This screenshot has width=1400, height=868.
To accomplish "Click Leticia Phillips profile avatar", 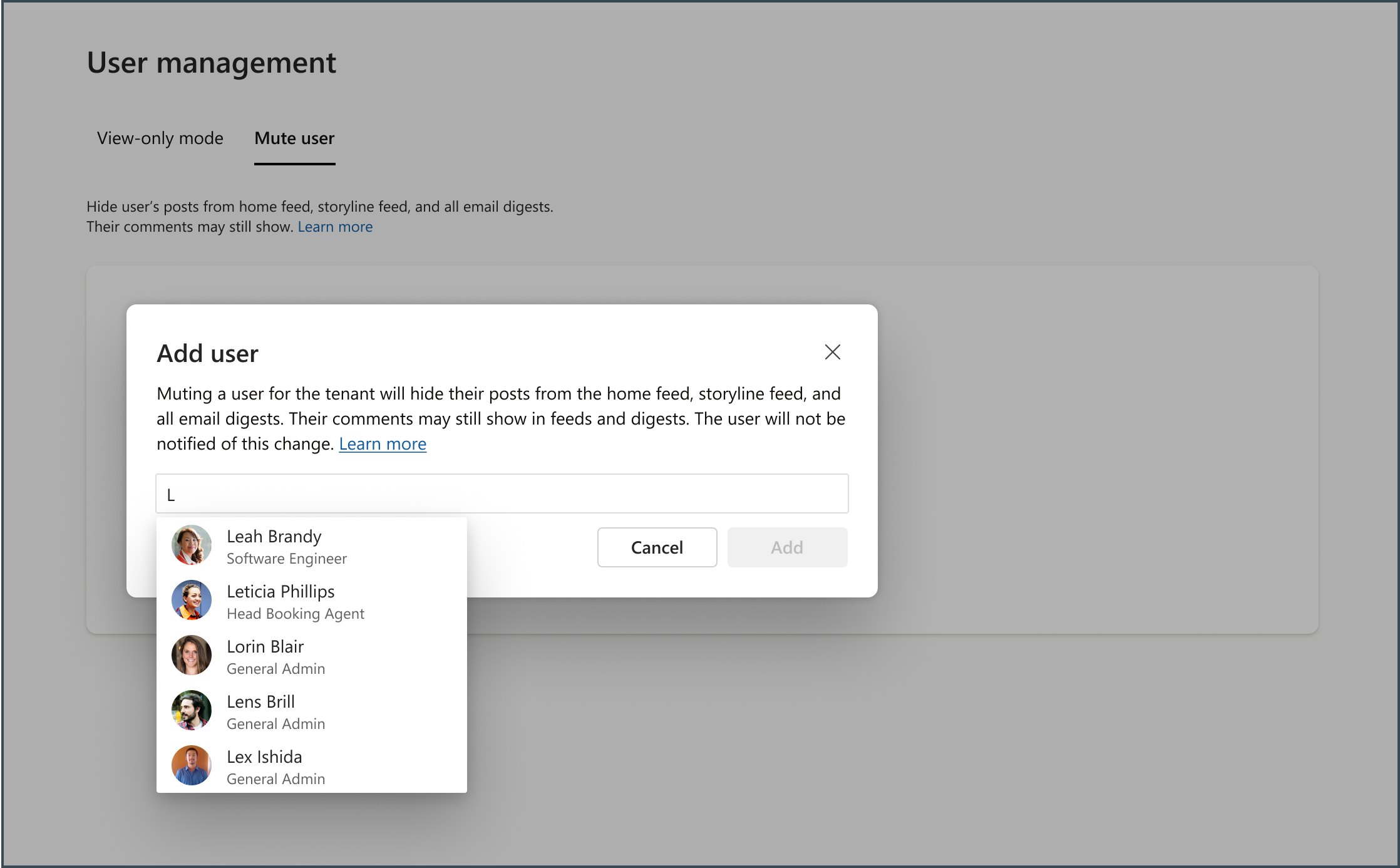I will coord(192,600).
